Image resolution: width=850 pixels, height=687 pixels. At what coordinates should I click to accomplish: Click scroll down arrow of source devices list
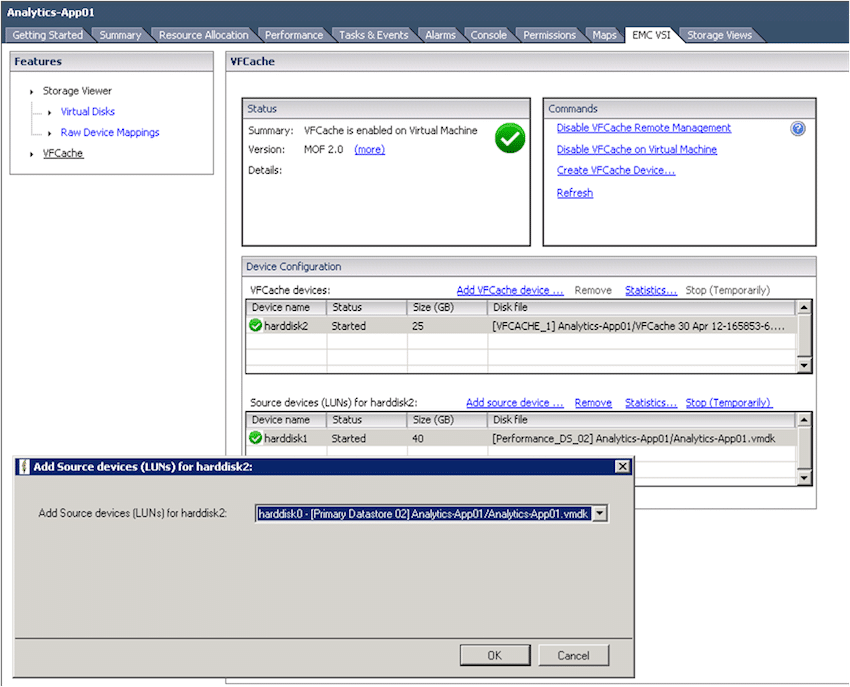804,477
